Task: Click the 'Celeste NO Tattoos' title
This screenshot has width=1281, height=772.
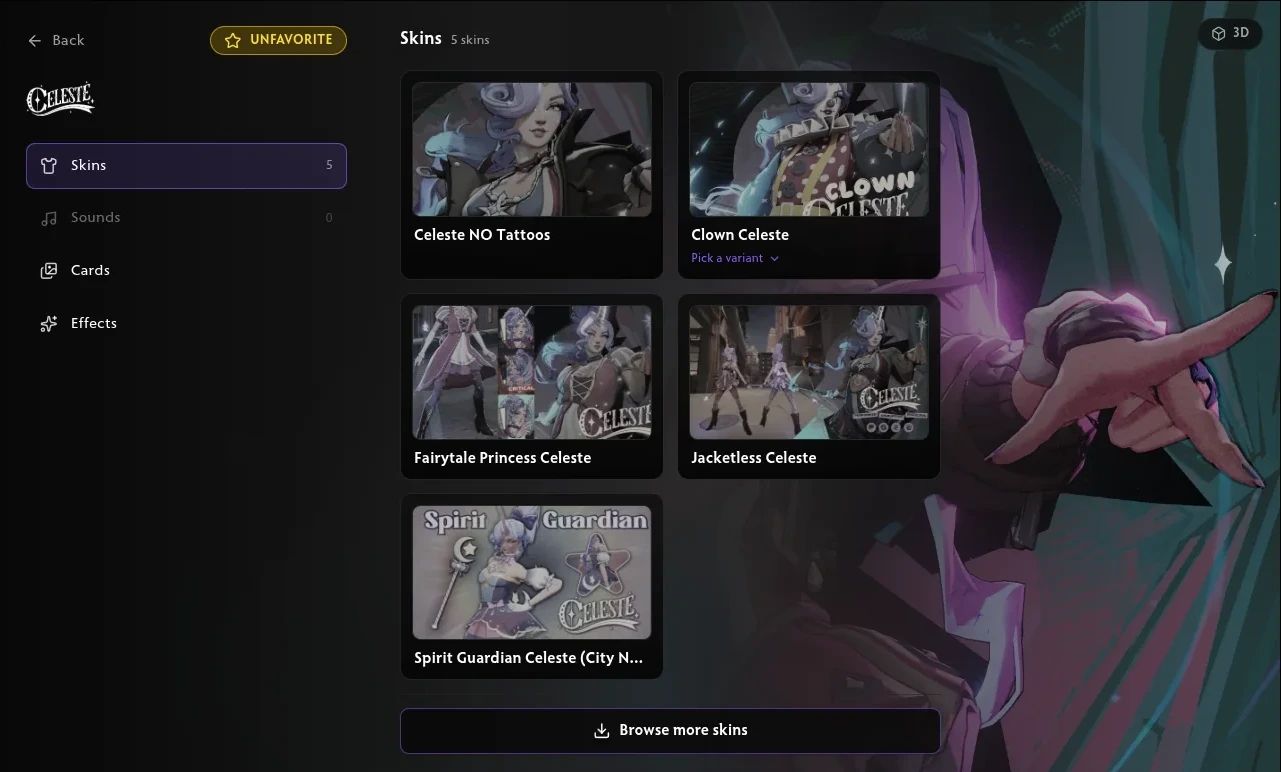Action: point(482,235)
